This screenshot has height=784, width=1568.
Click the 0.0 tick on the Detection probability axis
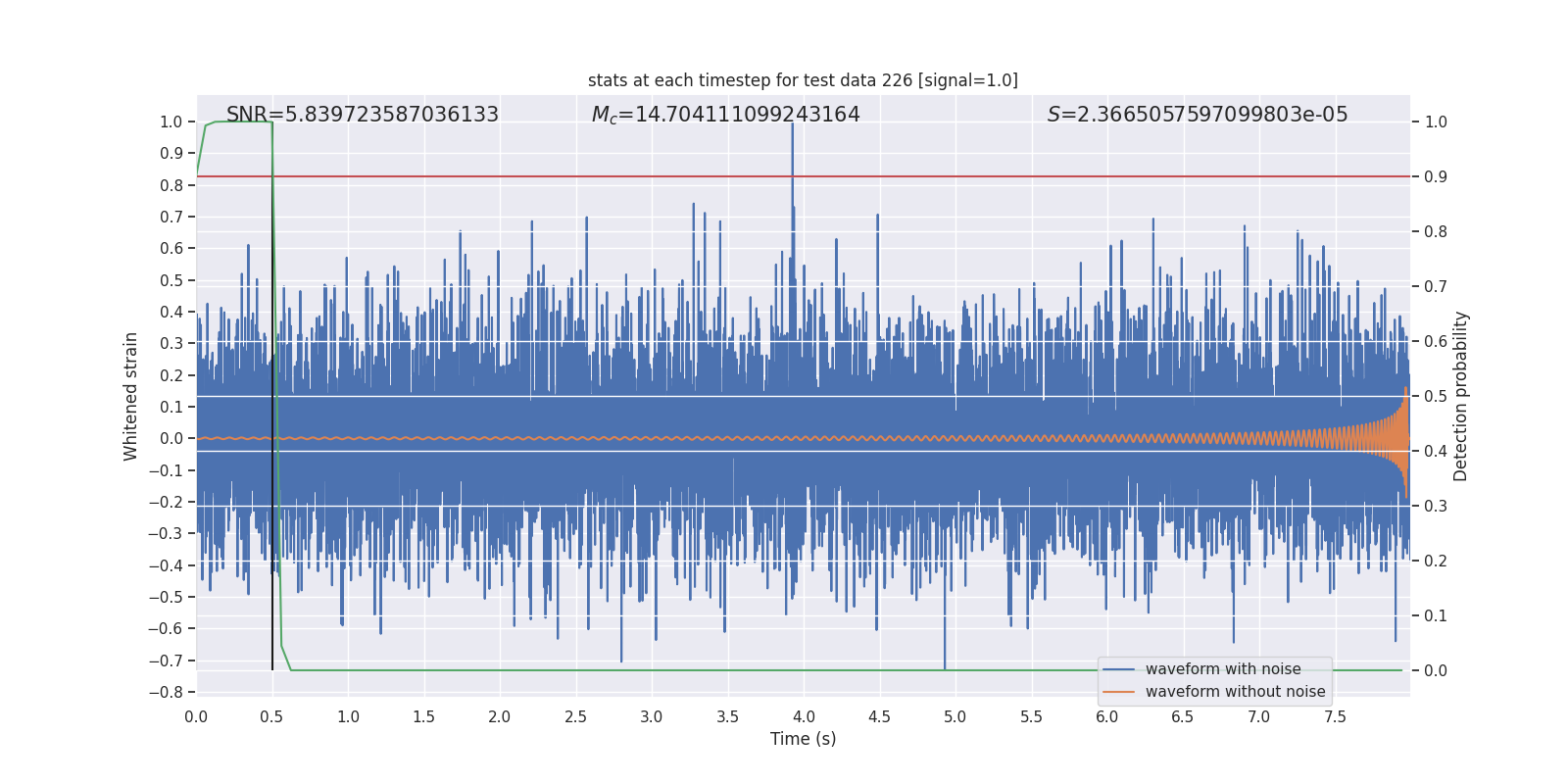(1436, 670)
